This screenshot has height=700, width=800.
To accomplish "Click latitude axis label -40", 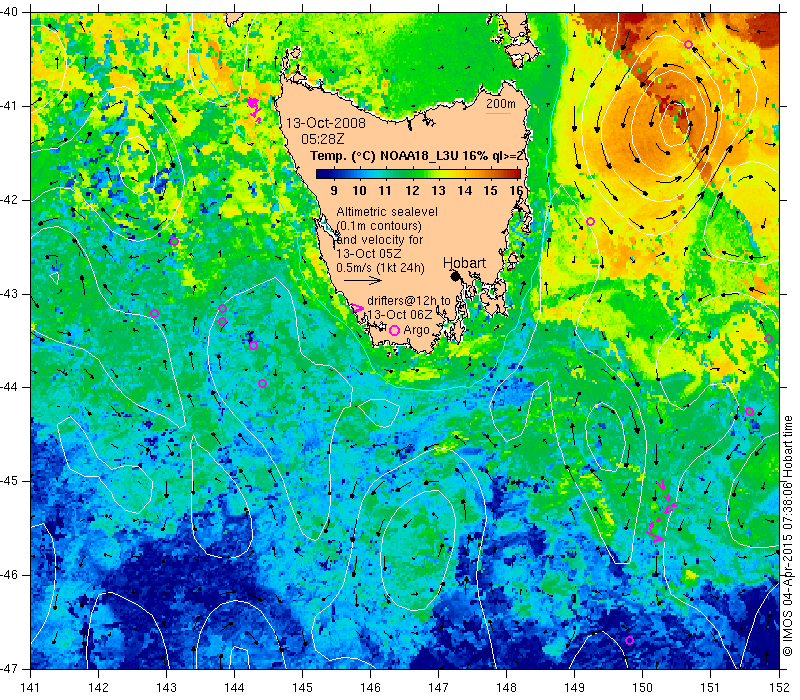I will 9,11.
